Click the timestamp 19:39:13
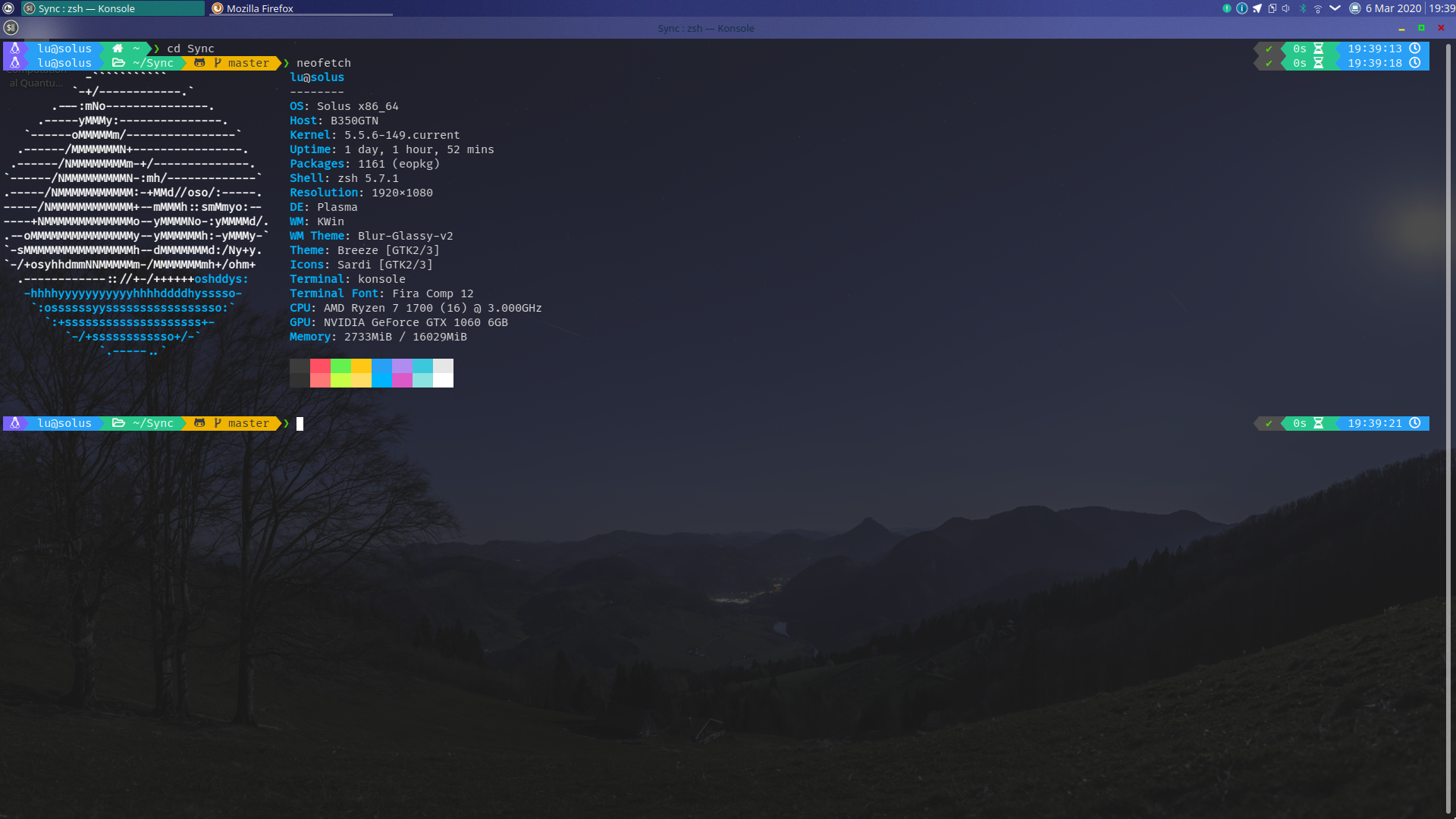Screen dimensions: 1456x819 [x=1375, y=49]
